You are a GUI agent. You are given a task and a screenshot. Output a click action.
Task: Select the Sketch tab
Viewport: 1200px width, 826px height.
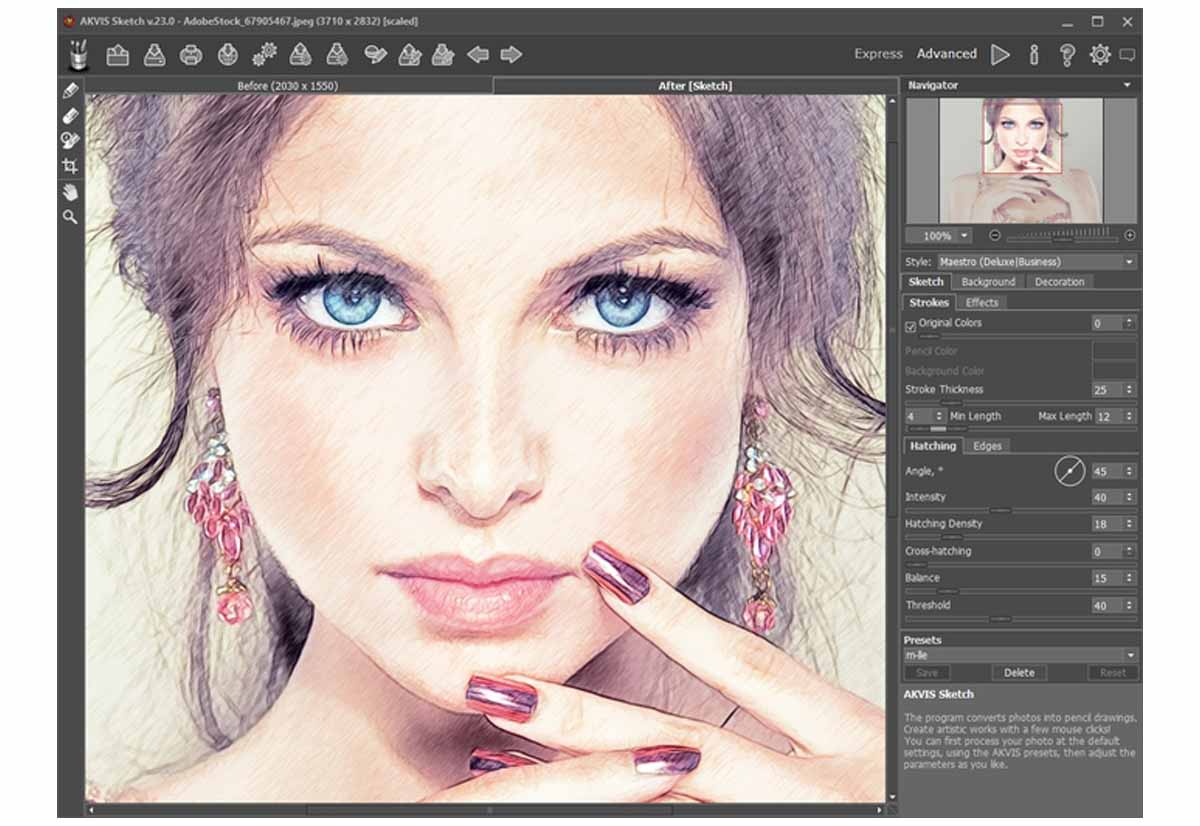926,282
